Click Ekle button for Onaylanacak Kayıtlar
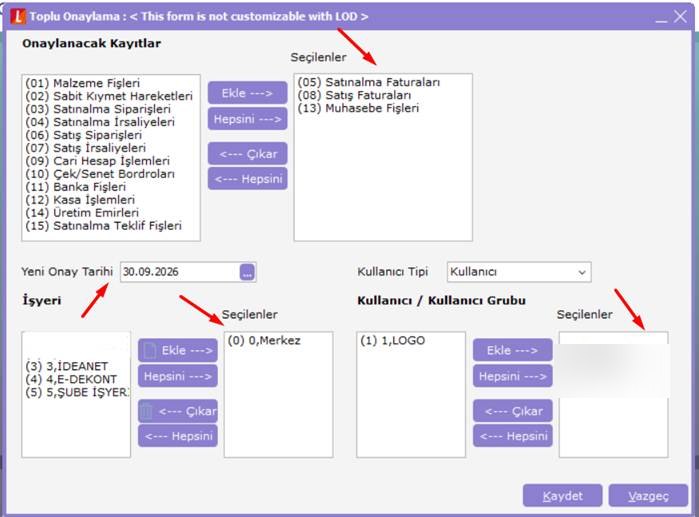Viewport: 699px width, 517px height. point(247,93)
